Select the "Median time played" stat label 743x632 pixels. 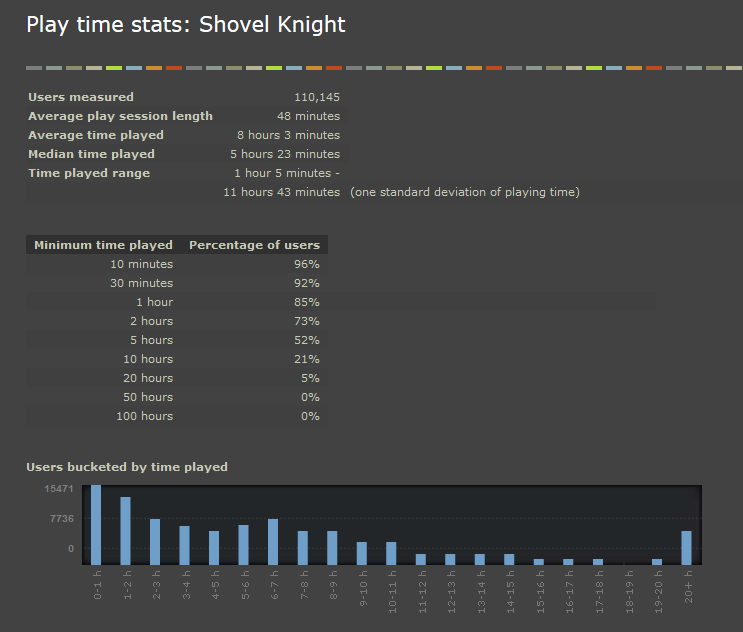(91, 154)
